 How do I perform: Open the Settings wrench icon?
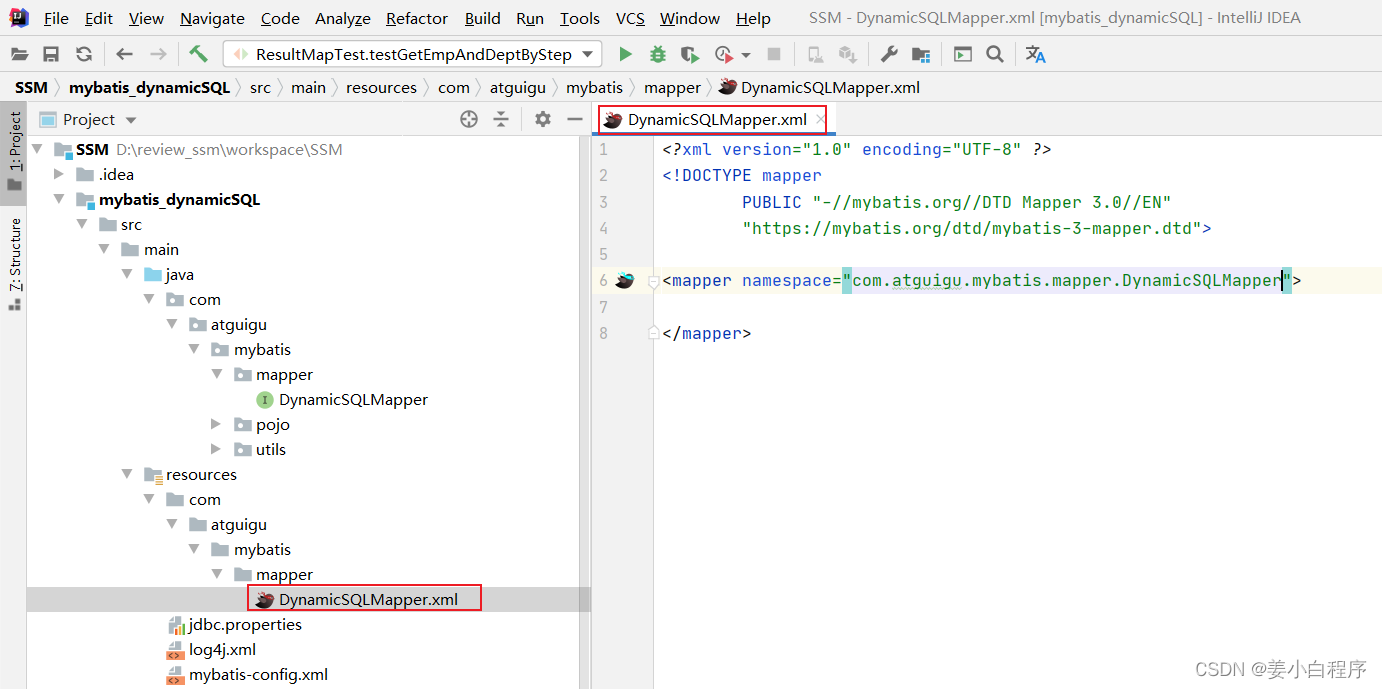point(888,53)
